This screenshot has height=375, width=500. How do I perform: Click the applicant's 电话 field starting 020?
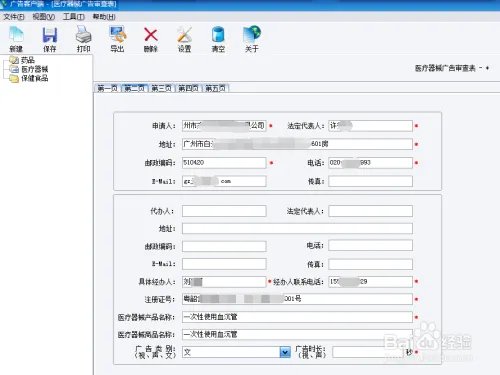(370, 163)
